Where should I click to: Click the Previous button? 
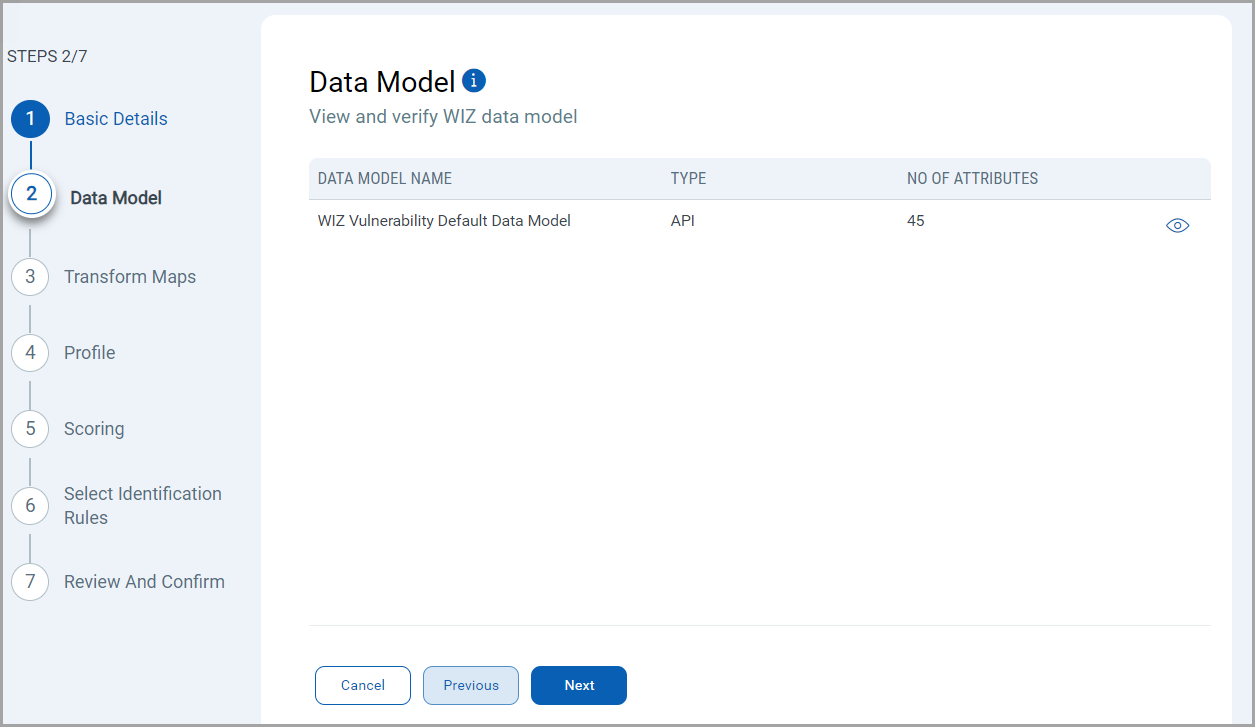click(x=471, y=685)
